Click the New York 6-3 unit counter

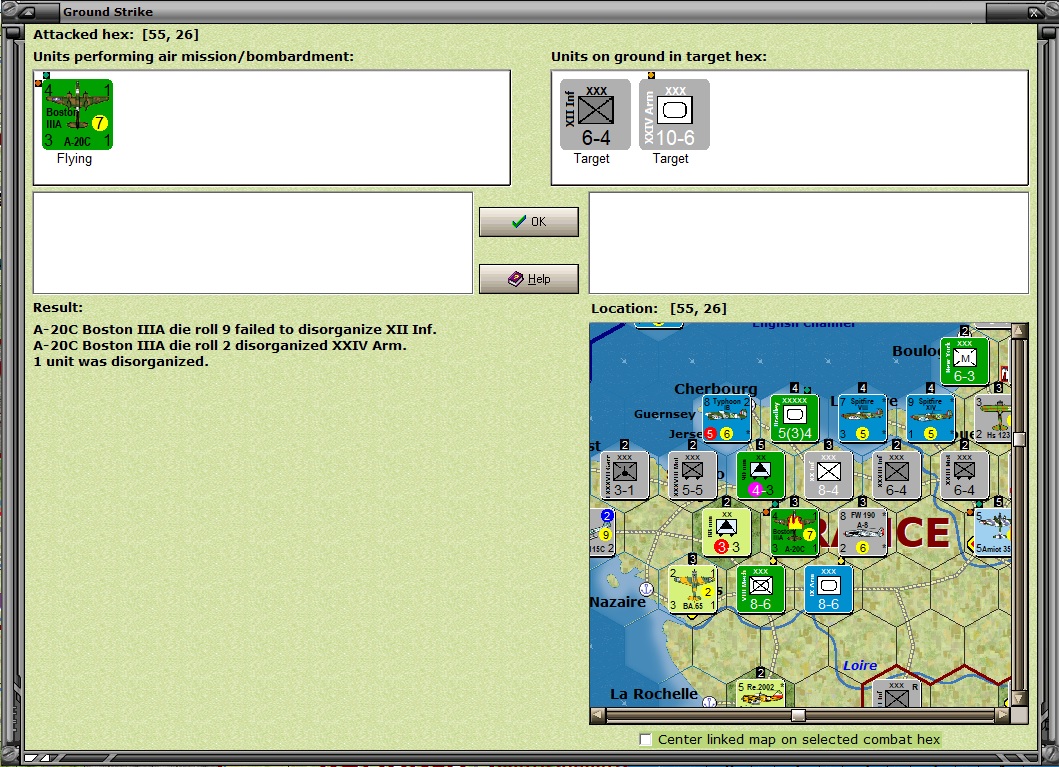tap(964, 361)
